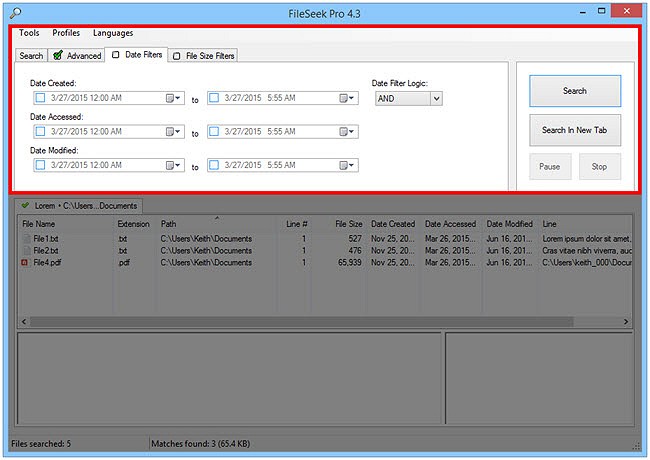Screen dimensions: 650x460
Task: Open the Date Created start calendar dropdown
Action: coord(173,98)
